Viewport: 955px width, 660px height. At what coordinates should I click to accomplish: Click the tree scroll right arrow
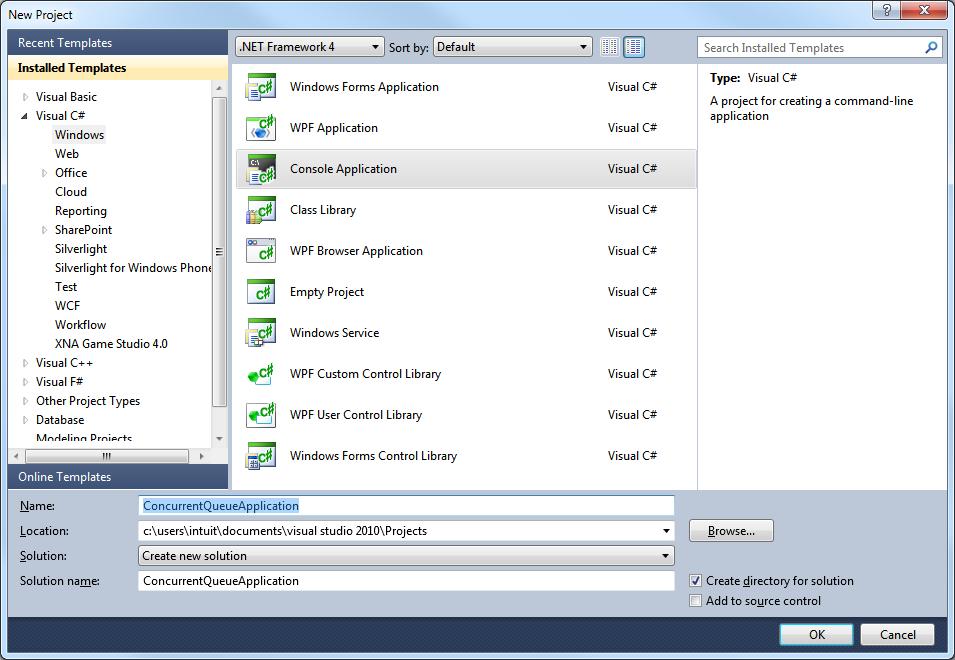(202, 456)
